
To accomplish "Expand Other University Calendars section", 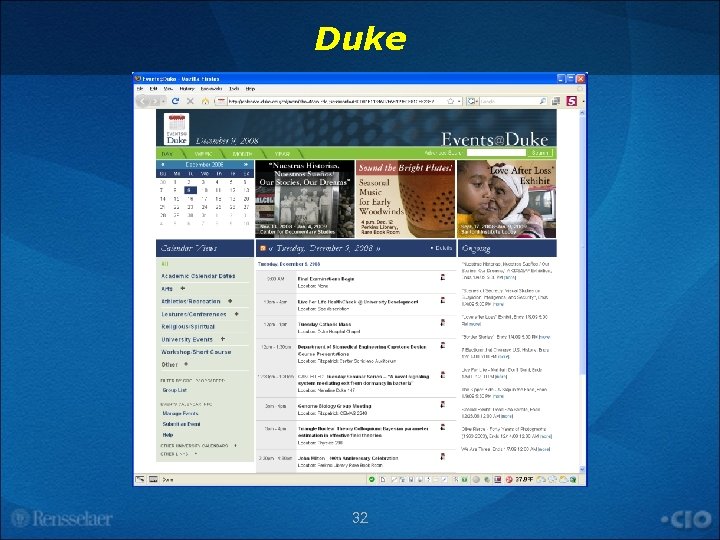I will pos(236,445).
